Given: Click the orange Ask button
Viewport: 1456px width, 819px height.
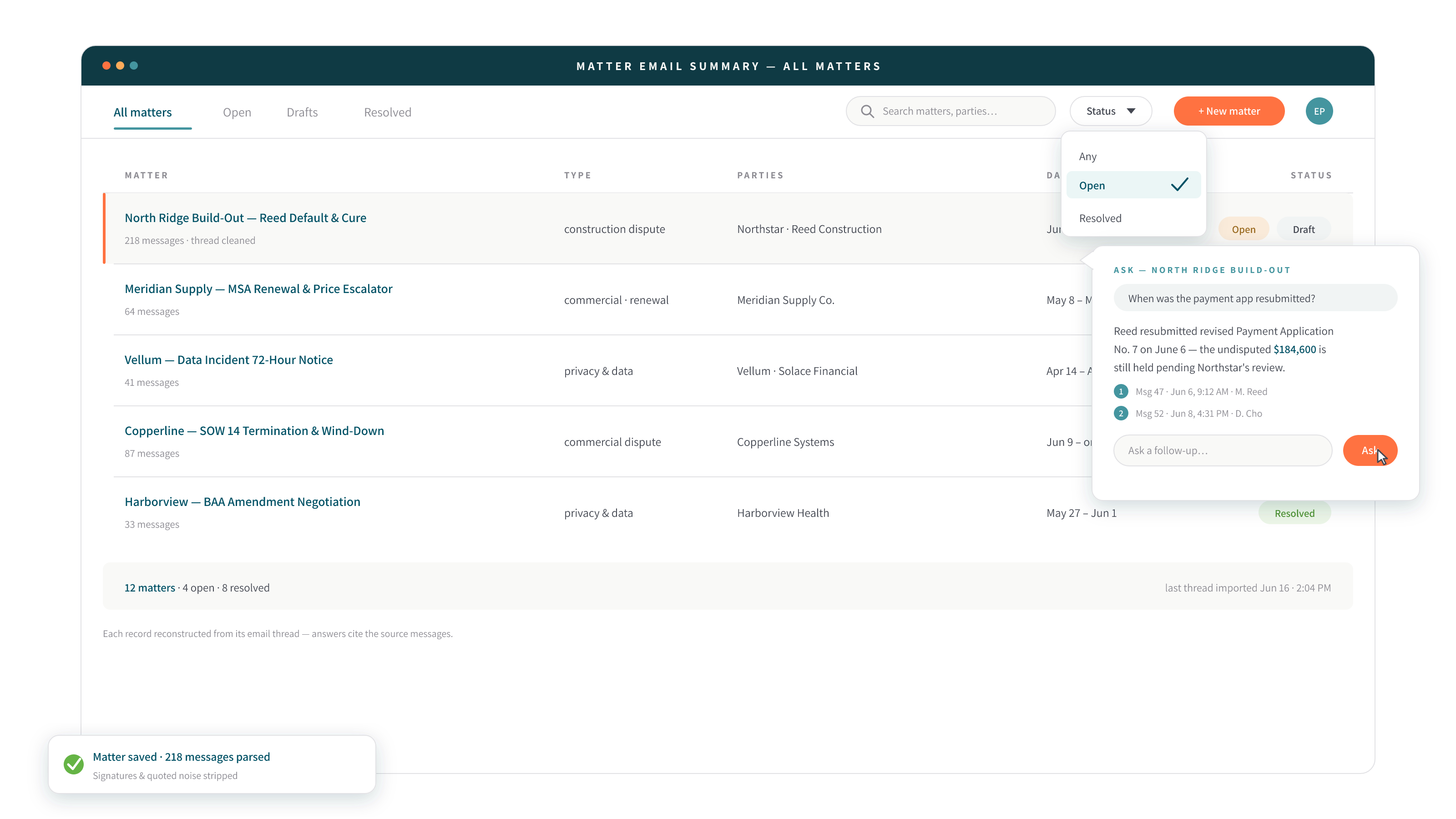Looking at the screenshot, I should (1370, 450).
